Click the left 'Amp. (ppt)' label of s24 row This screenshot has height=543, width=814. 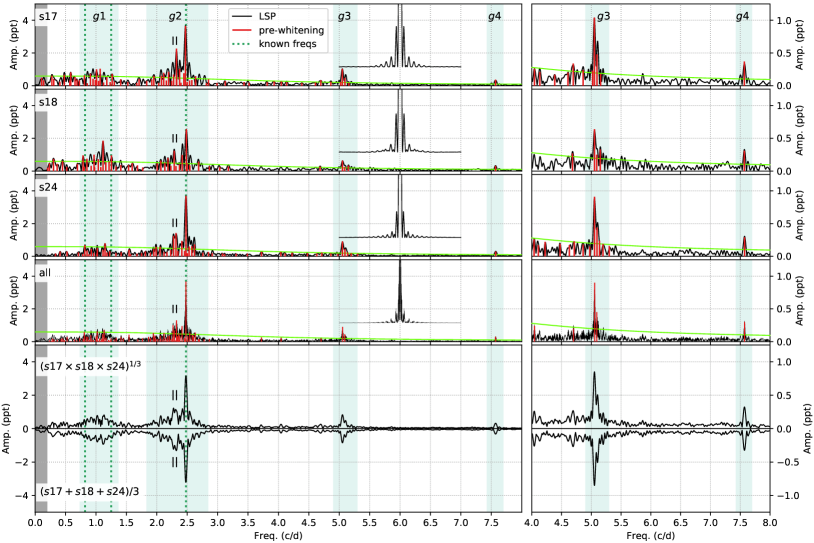(12, 215)
